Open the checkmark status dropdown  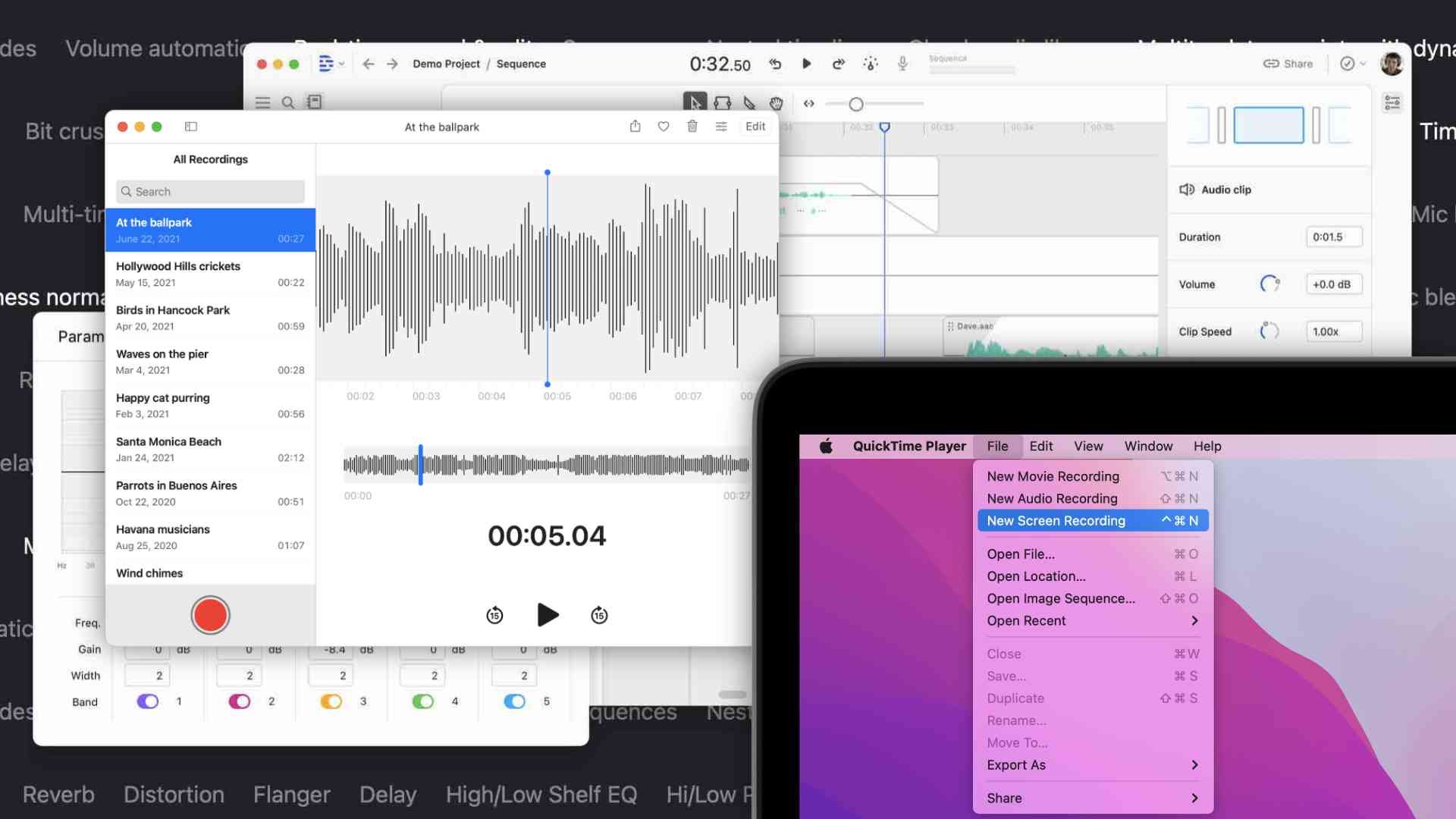(1352, 64)
